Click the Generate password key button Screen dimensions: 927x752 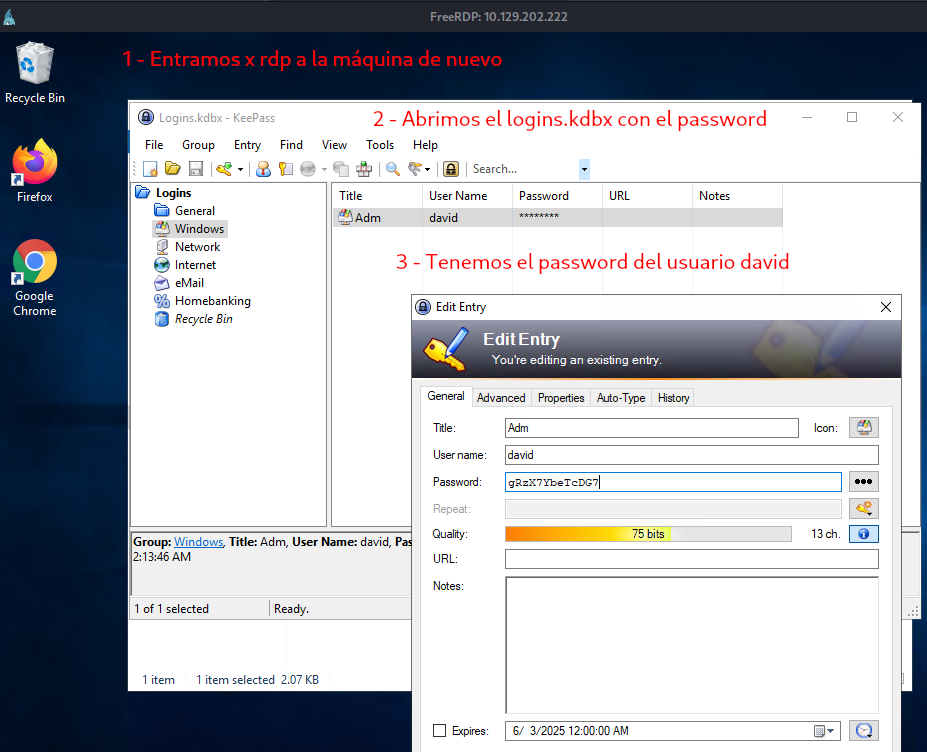(x=863, y=508)
